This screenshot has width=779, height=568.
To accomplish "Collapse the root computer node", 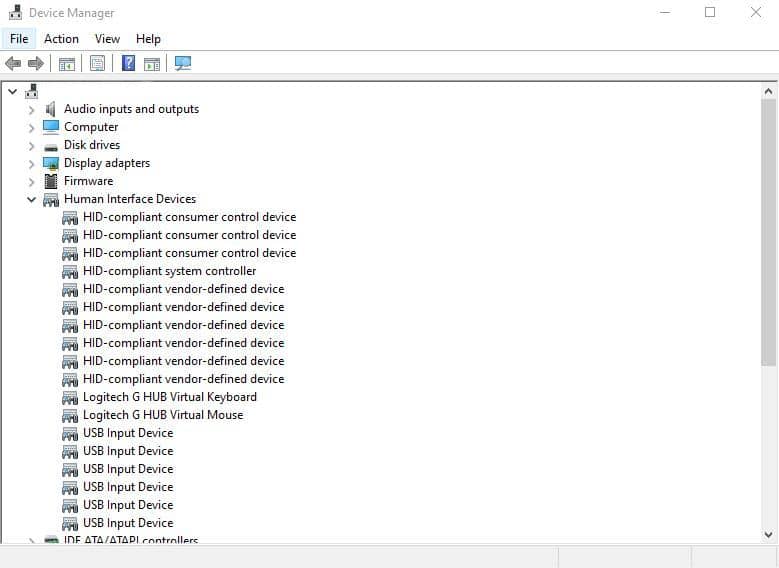I will point(12,91).
